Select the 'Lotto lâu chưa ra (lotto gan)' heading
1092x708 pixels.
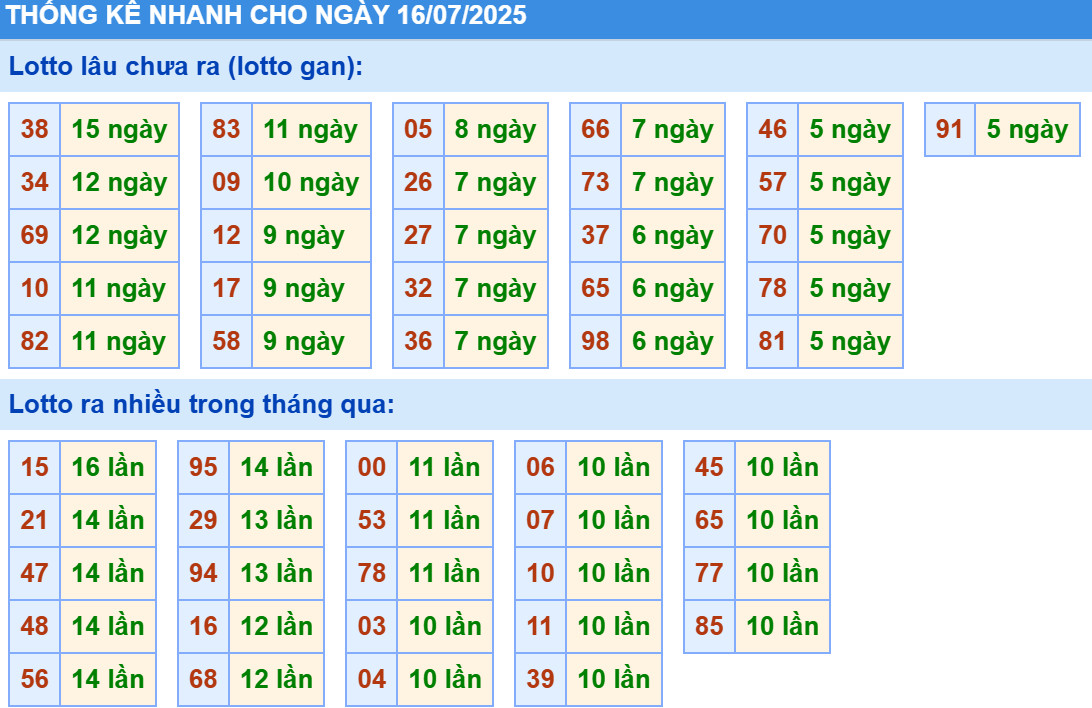click(186, 67)
